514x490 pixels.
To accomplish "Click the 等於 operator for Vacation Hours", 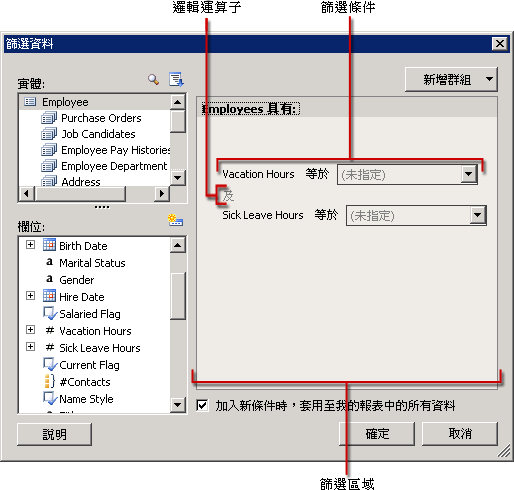I will tap(317, 174).
